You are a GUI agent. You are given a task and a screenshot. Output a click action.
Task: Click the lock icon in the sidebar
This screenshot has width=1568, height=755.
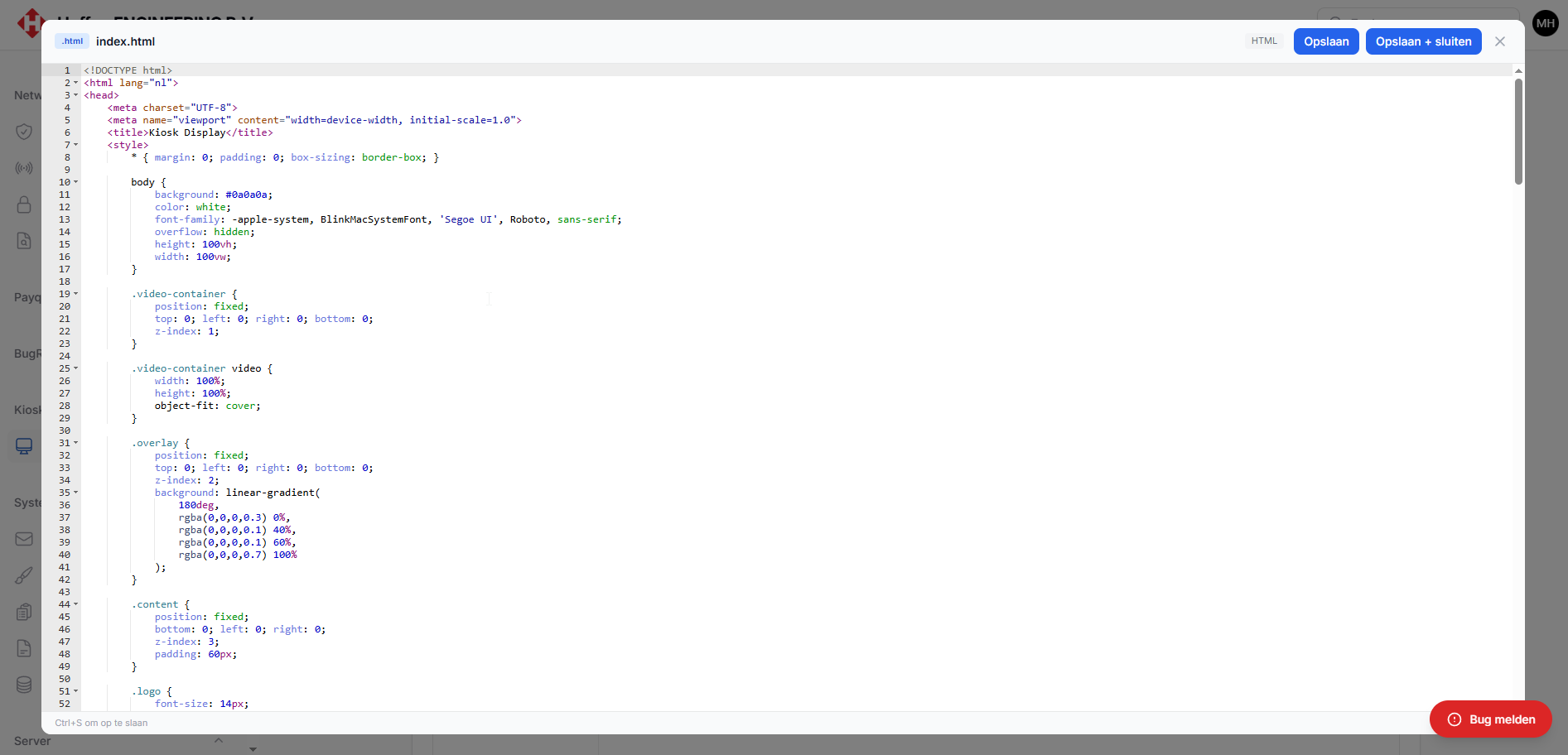pyautogui.click(x=24, y=204)
